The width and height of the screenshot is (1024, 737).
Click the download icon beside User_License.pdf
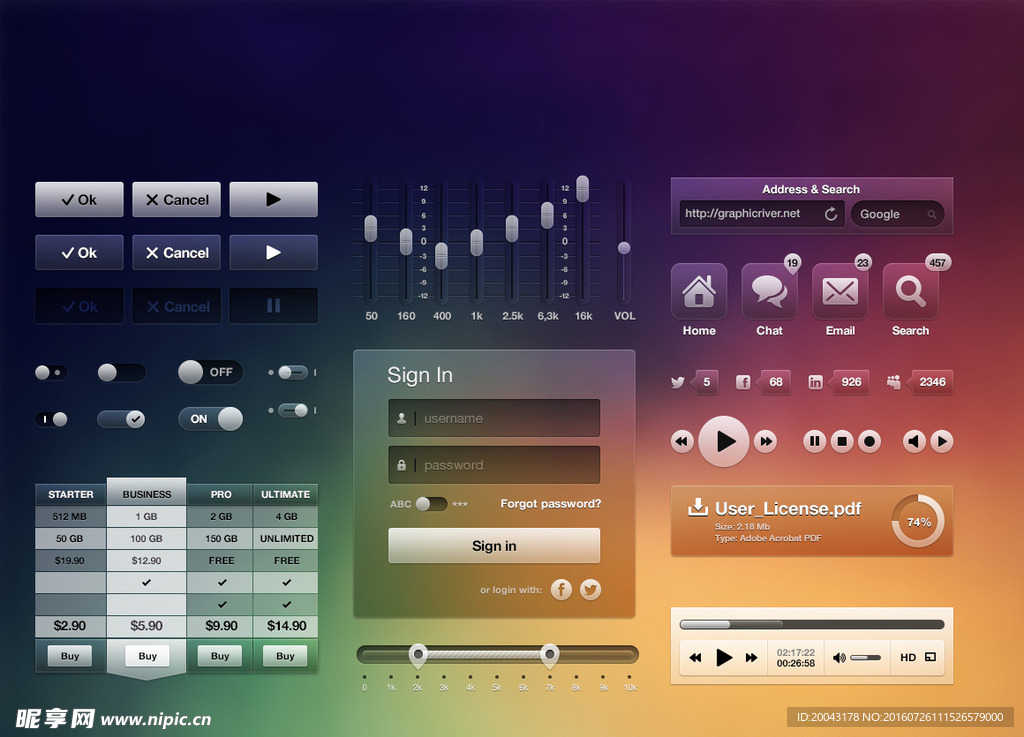point(698,508)
